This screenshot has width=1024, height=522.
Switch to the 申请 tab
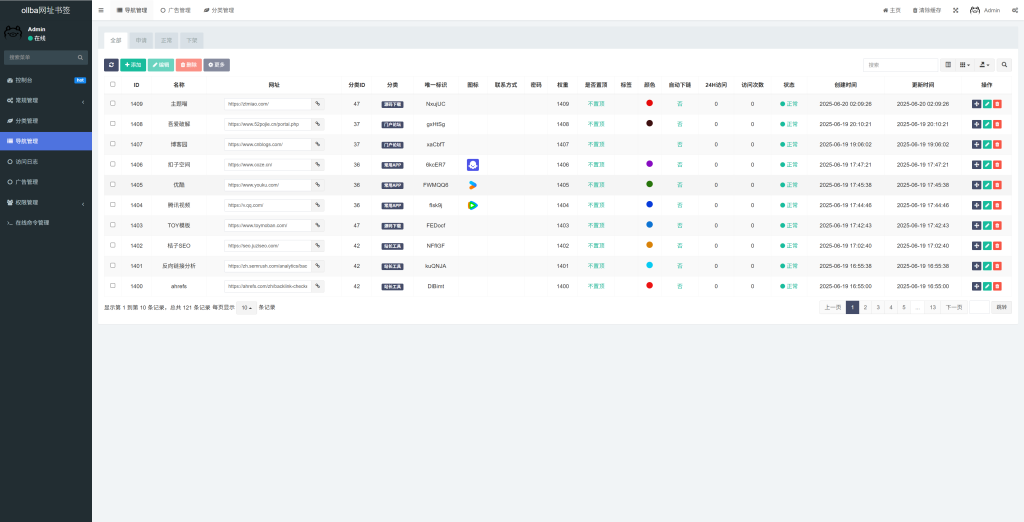tap(141, 41)
